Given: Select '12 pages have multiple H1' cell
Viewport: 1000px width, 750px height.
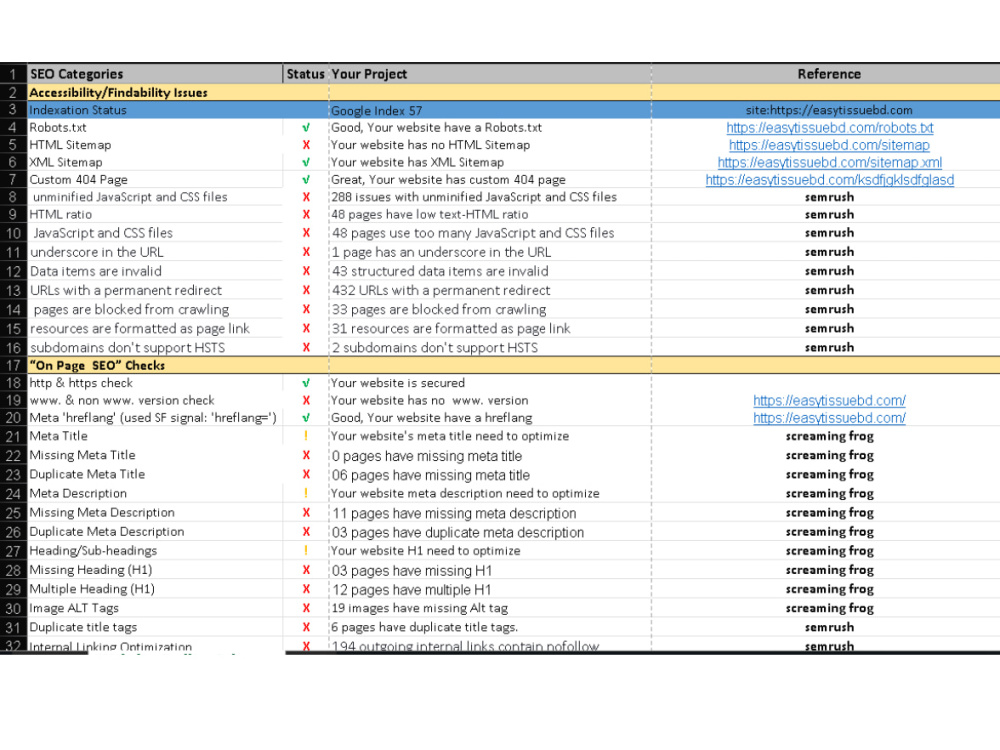Looking at the screenshot, I should 490,589.
